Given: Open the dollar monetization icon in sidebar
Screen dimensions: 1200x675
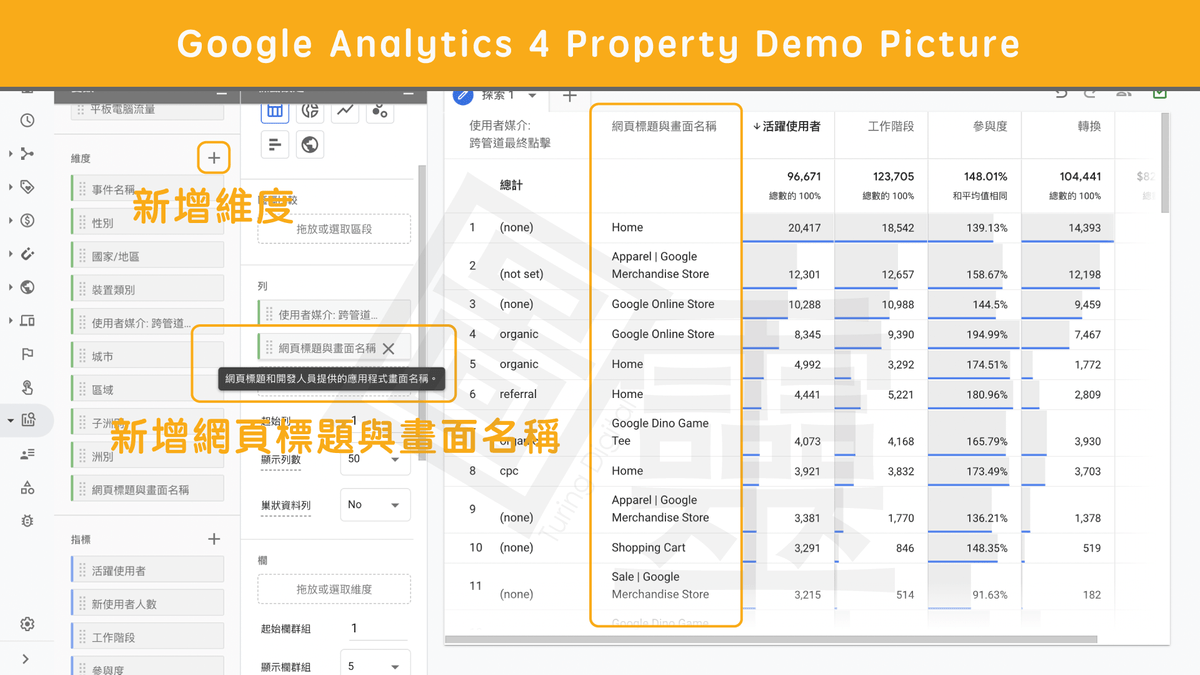Looking at the screenshot, I should click(27, 221).
